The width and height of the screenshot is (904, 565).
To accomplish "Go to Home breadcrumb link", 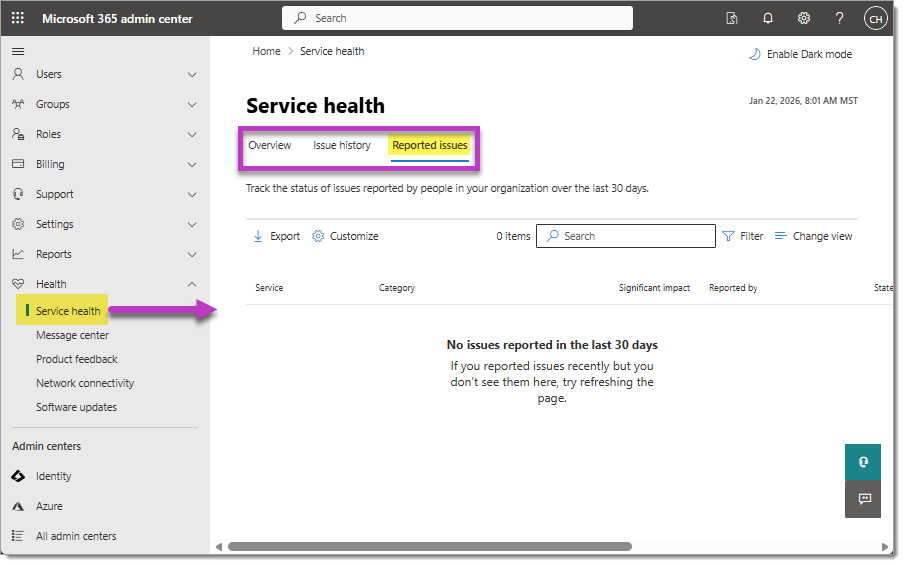I will 266,51.
